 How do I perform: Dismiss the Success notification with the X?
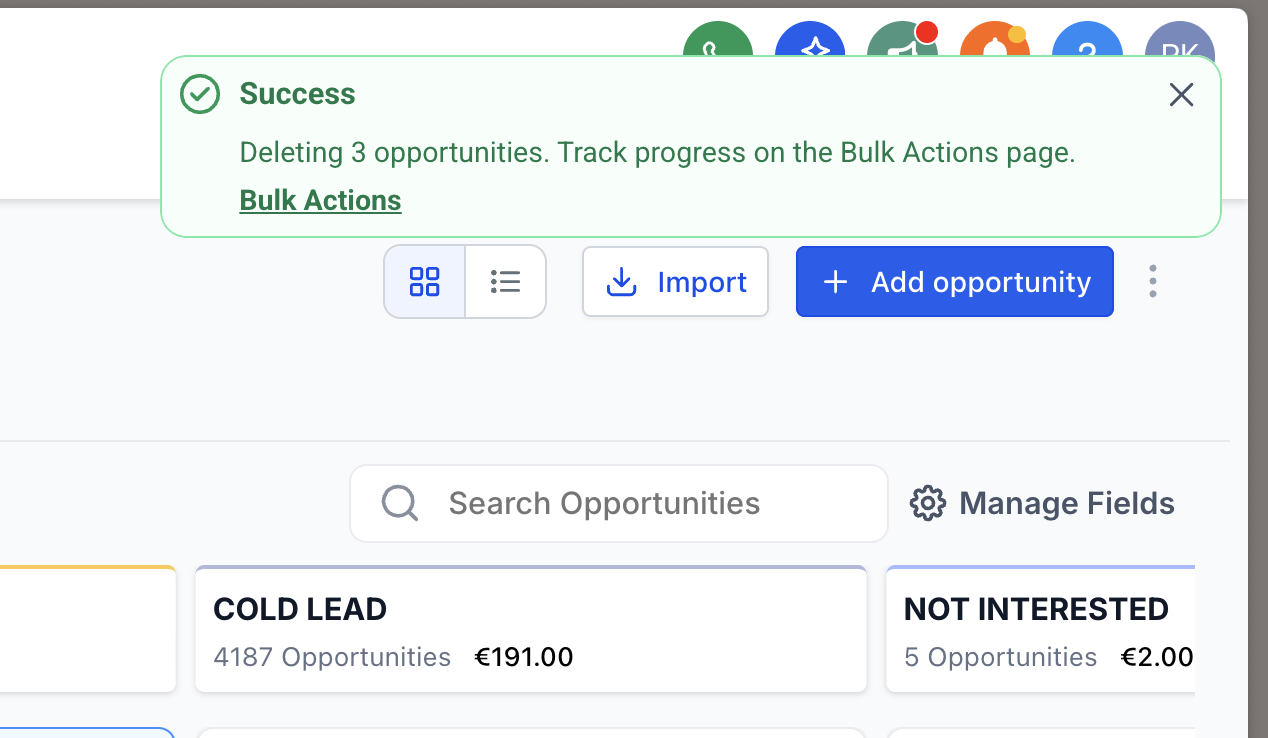coord(1182,95)
